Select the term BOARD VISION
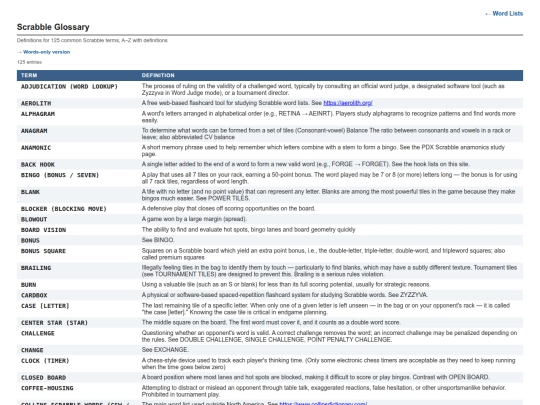Image resolution: width=540 pixels, height=405 pixels. [43, 230]
